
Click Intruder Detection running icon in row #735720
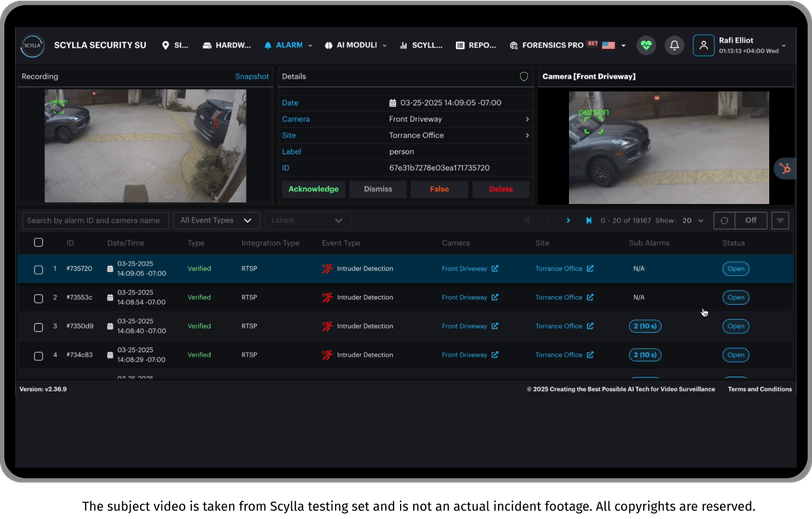point(327,268)
